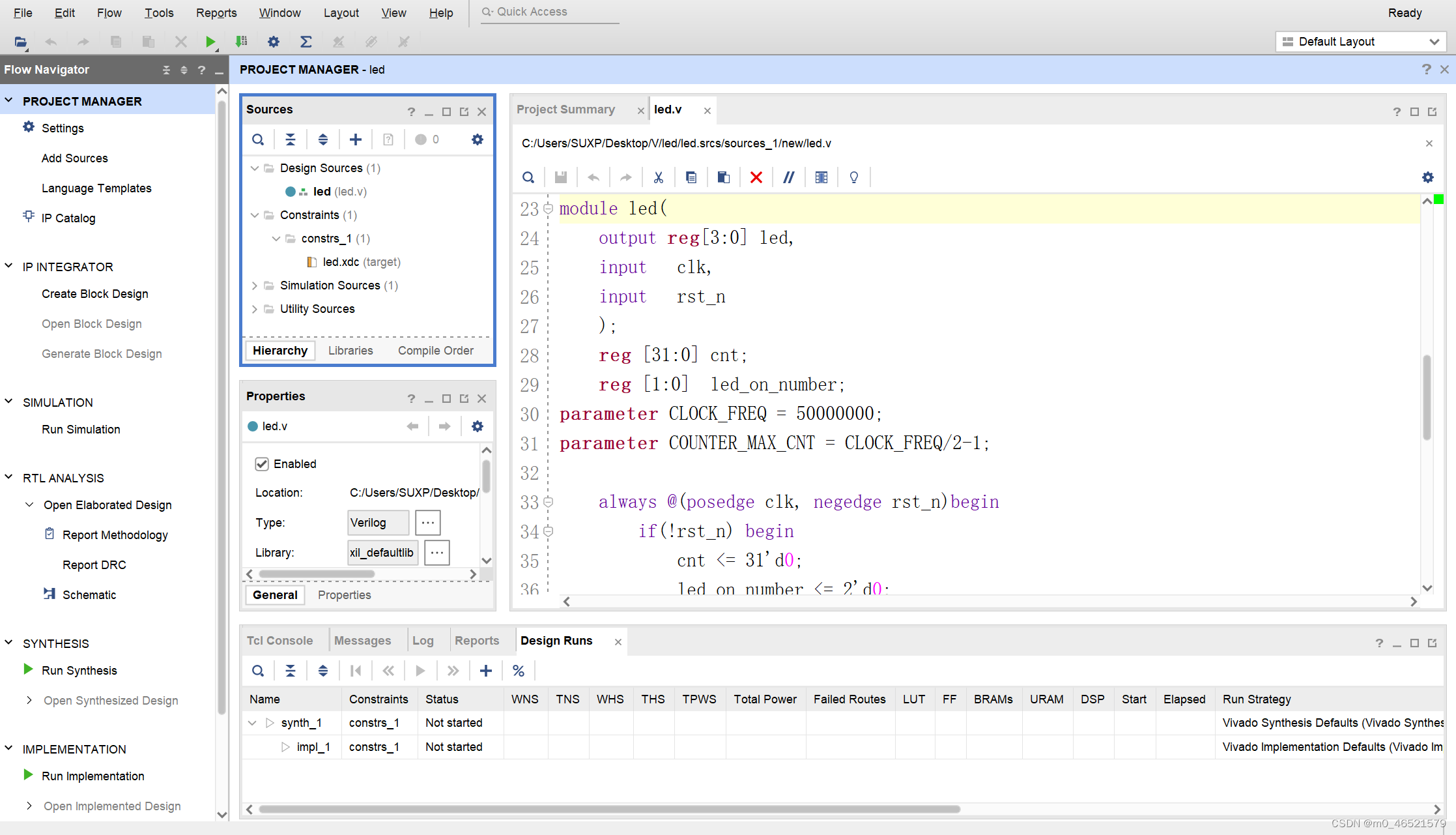Image resolution: width=1456 pixels, height=835 pixels.
Task: Switch to the Tcl Console tab
Action: (279, 641)
